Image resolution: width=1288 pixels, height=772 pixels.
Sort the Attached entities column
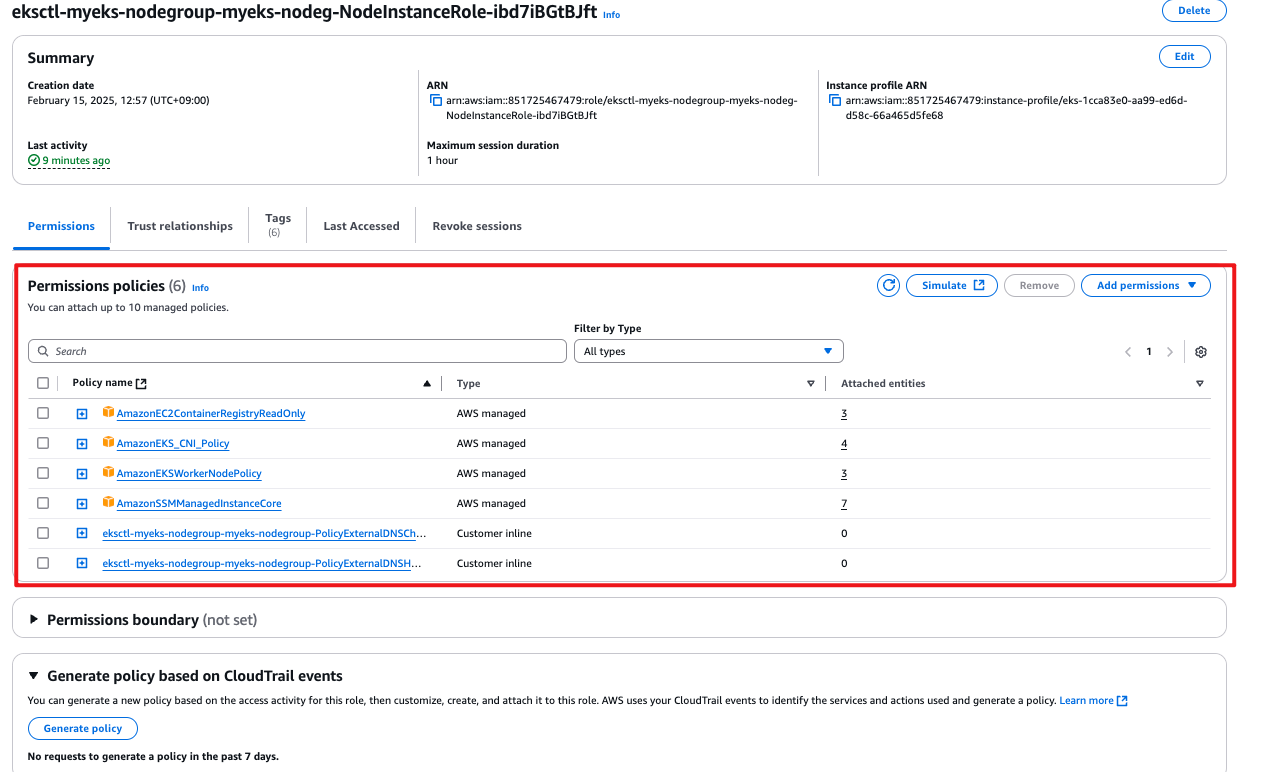(1200, 383)
